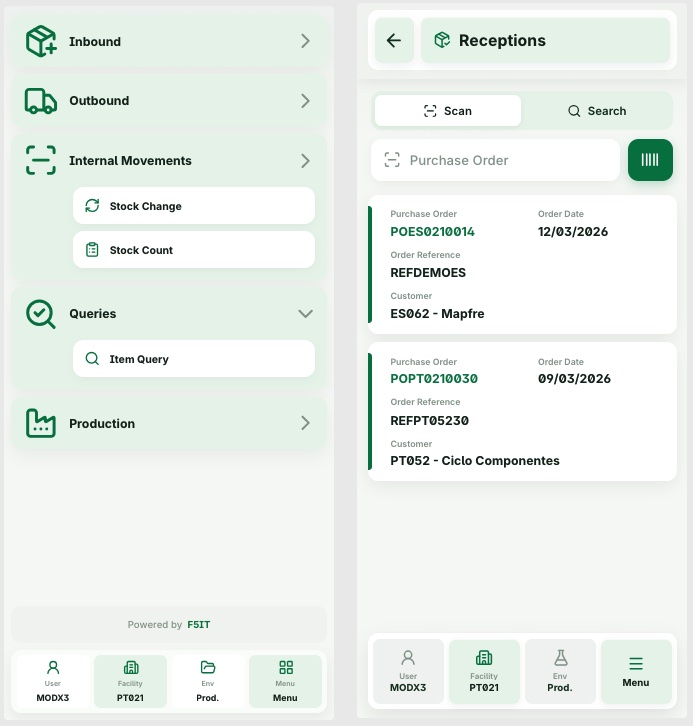This screenshot has height=726, width=693.
Task: Open the Stock Change menu item
Action: coord(194,206)
